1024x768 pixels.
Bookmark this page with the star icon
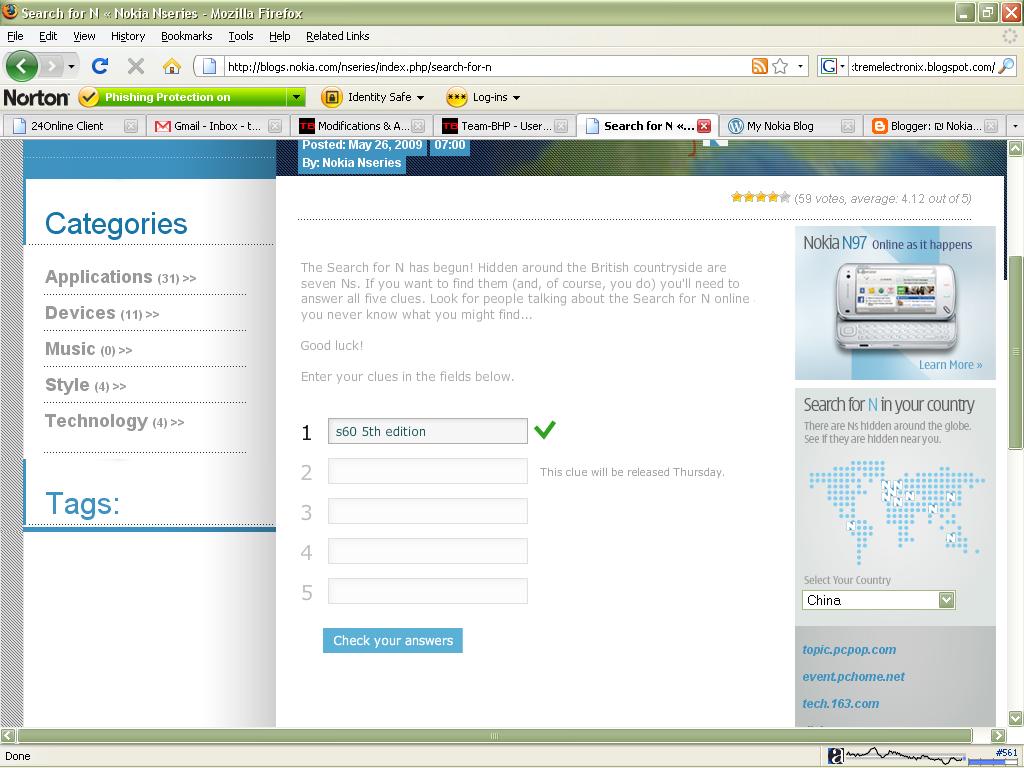780,66
